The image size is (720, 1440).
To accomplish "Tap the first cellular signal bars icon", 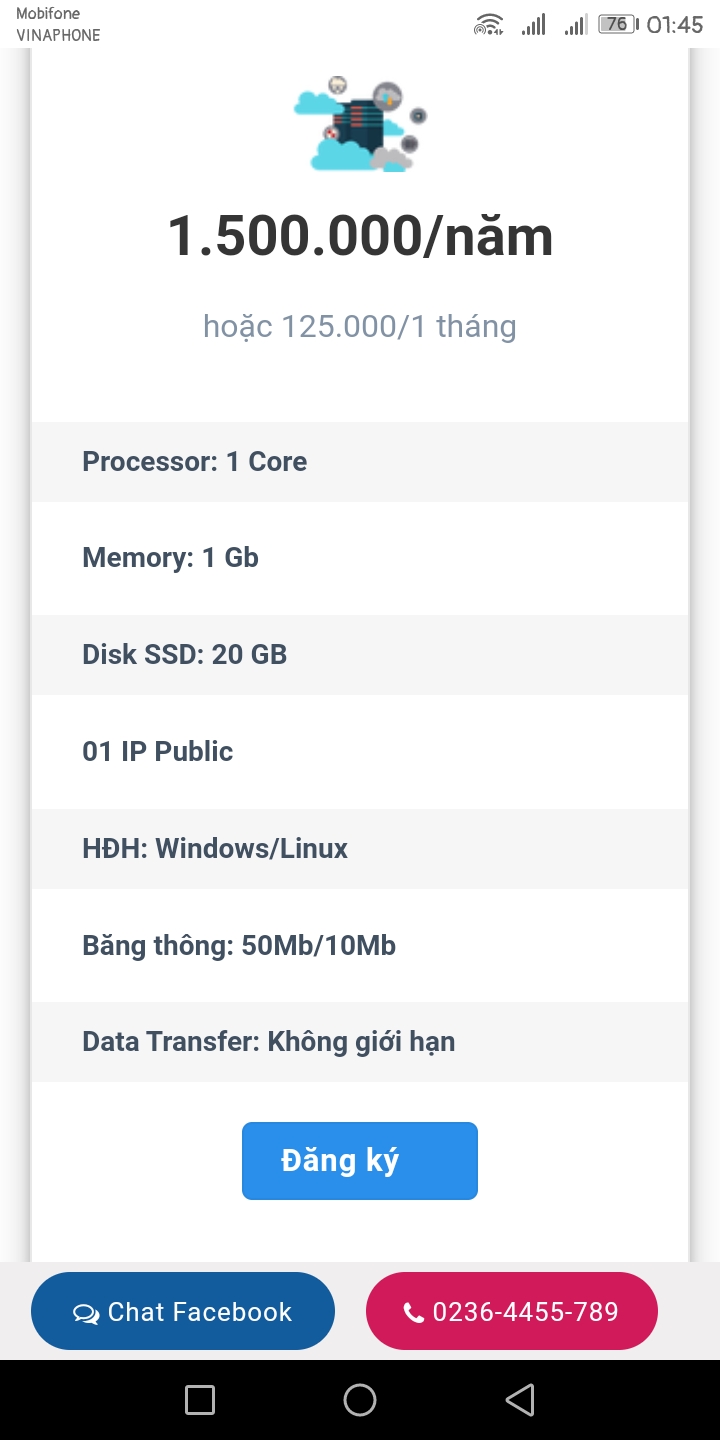I will (x=534, y=25).
